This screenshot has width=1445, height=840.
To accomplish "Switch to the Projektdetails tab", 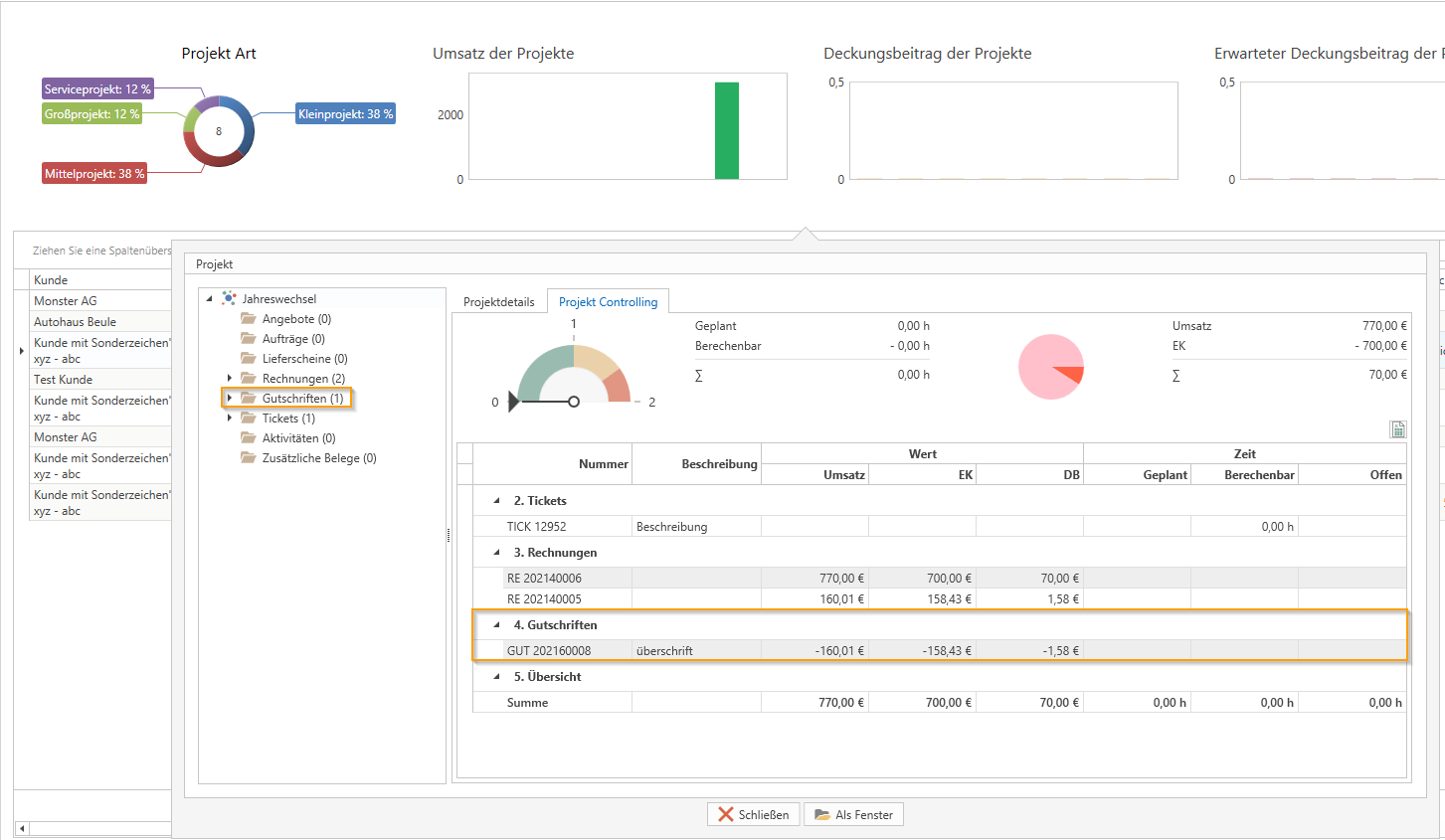I will click(x=498, y=302).
